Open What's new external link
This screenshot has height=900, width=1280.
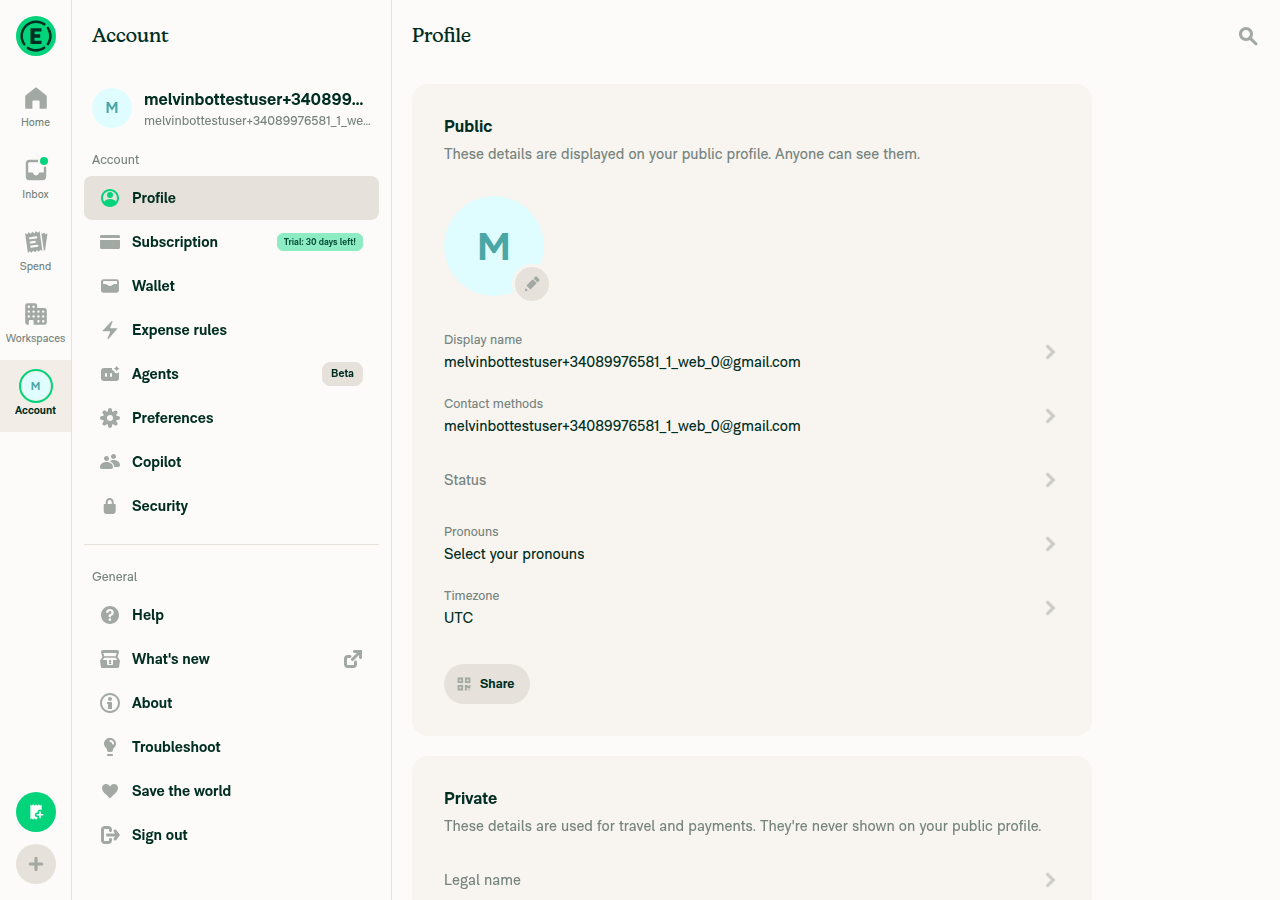pos(231,659)
